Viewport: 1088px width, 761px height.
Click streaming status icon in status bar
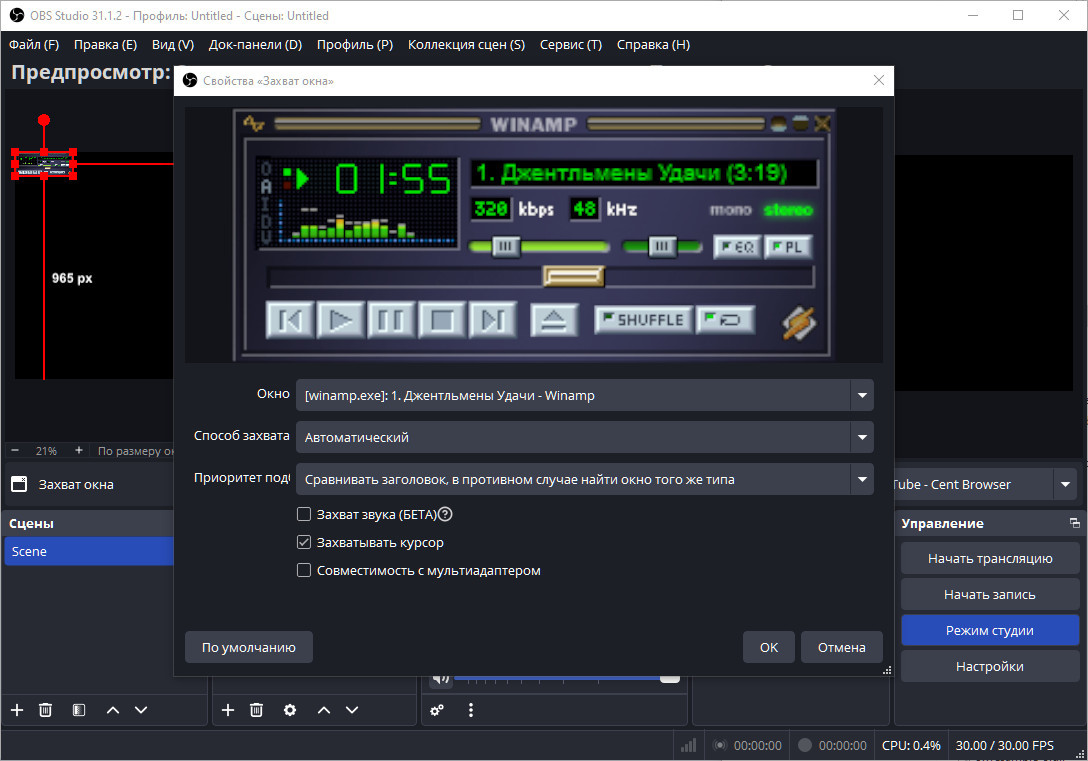720,745
